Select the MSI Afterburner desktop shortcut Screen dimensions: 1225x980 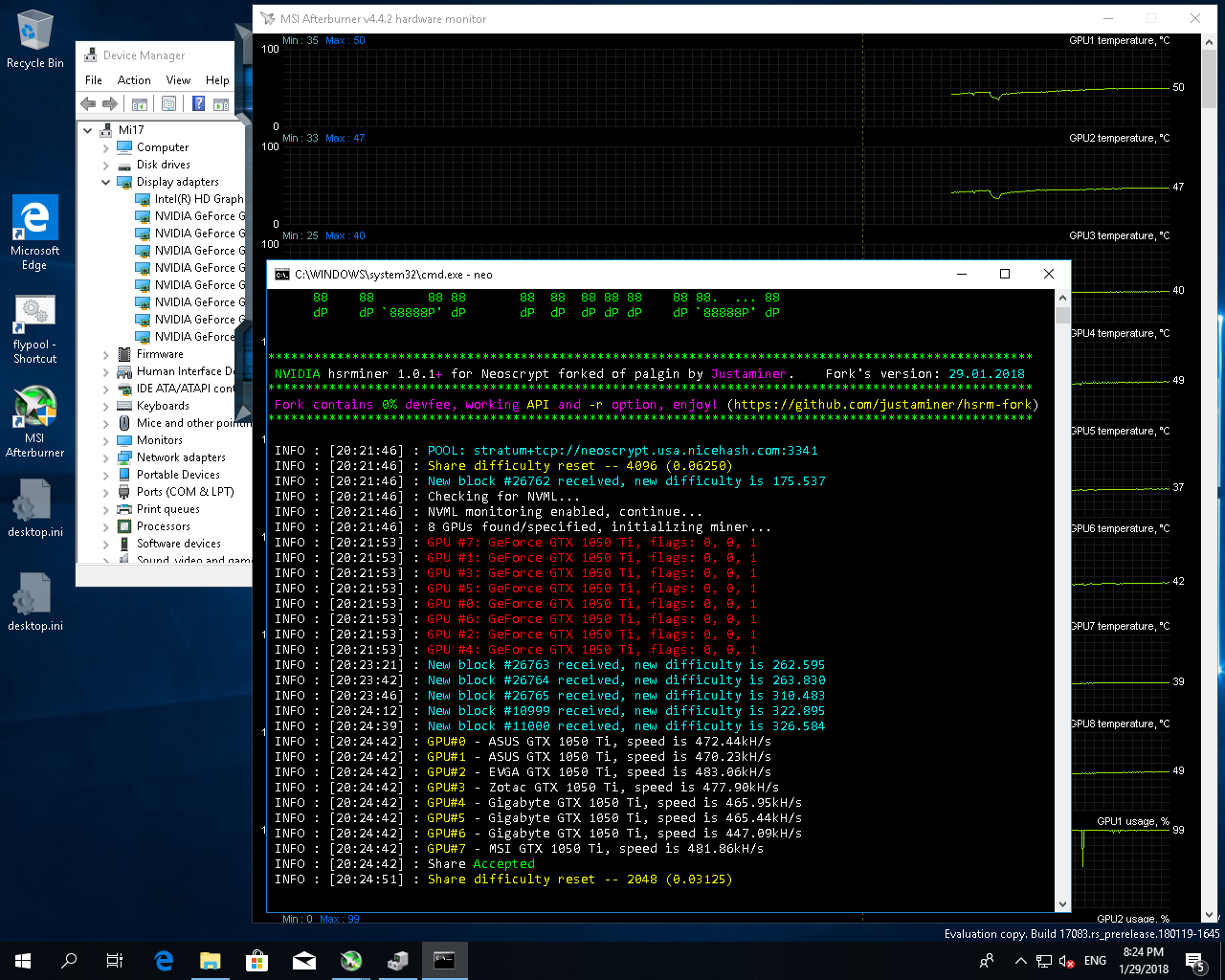point(34,422)
